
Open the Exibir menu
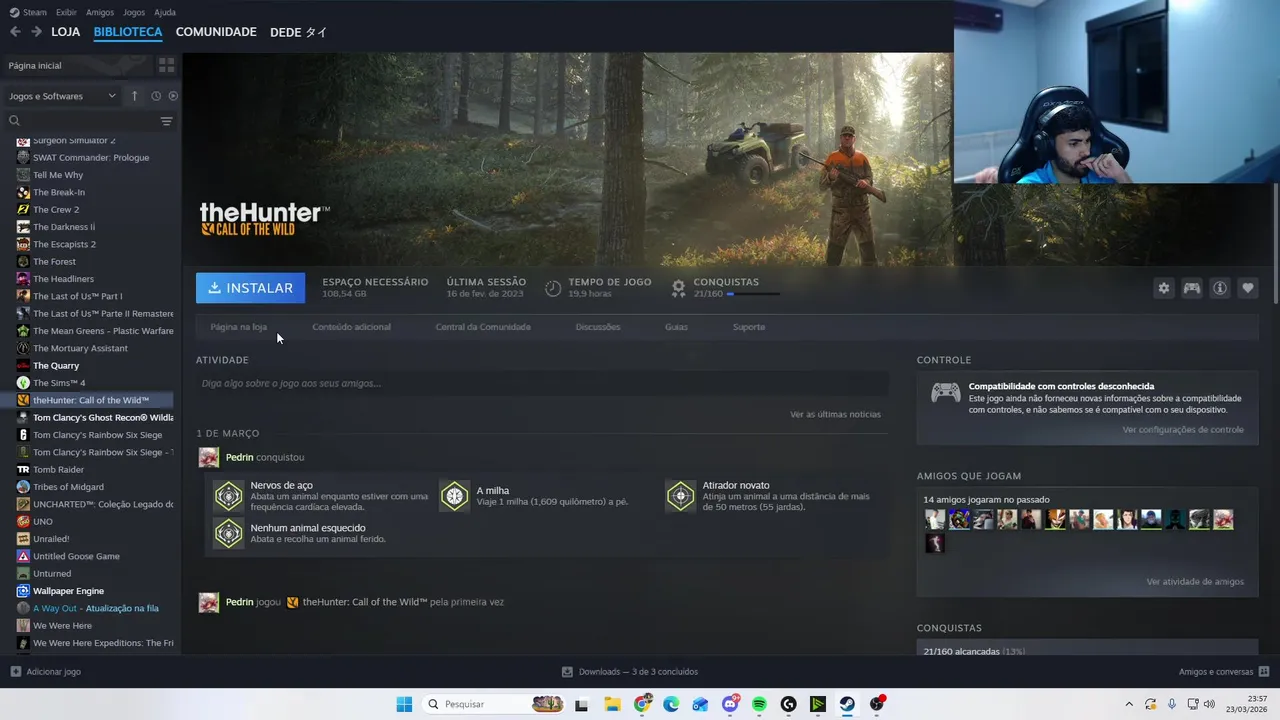click(x=66, y=12)
